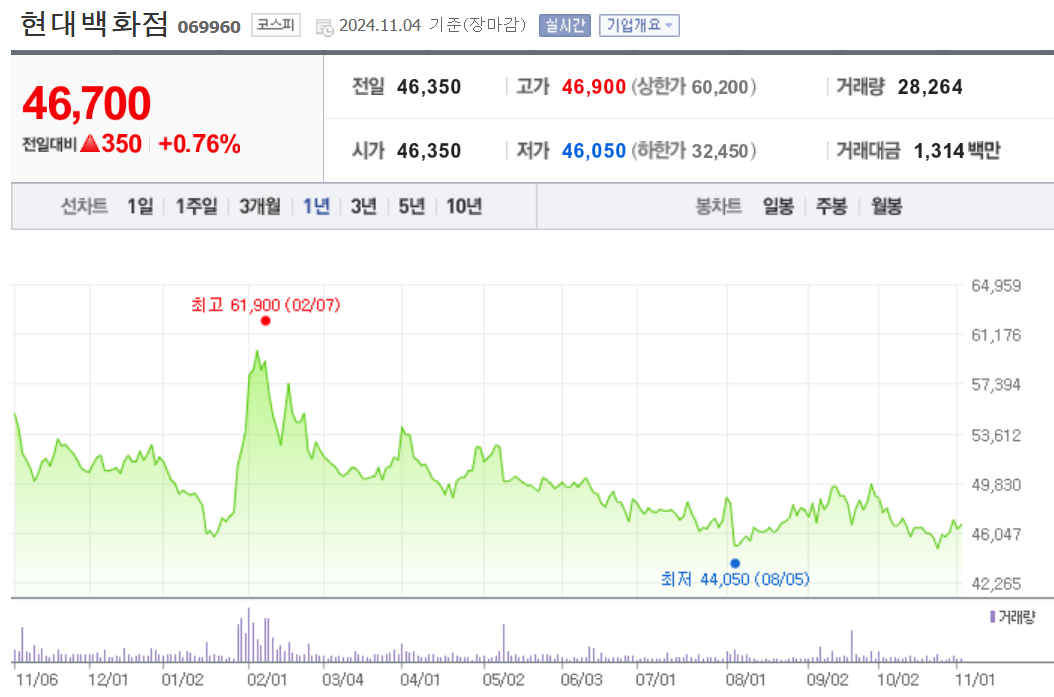The width and height of the screenshot is (1054, 697).
Task: Switch to the 월봉 candle chart
Action: pos(887,206)
